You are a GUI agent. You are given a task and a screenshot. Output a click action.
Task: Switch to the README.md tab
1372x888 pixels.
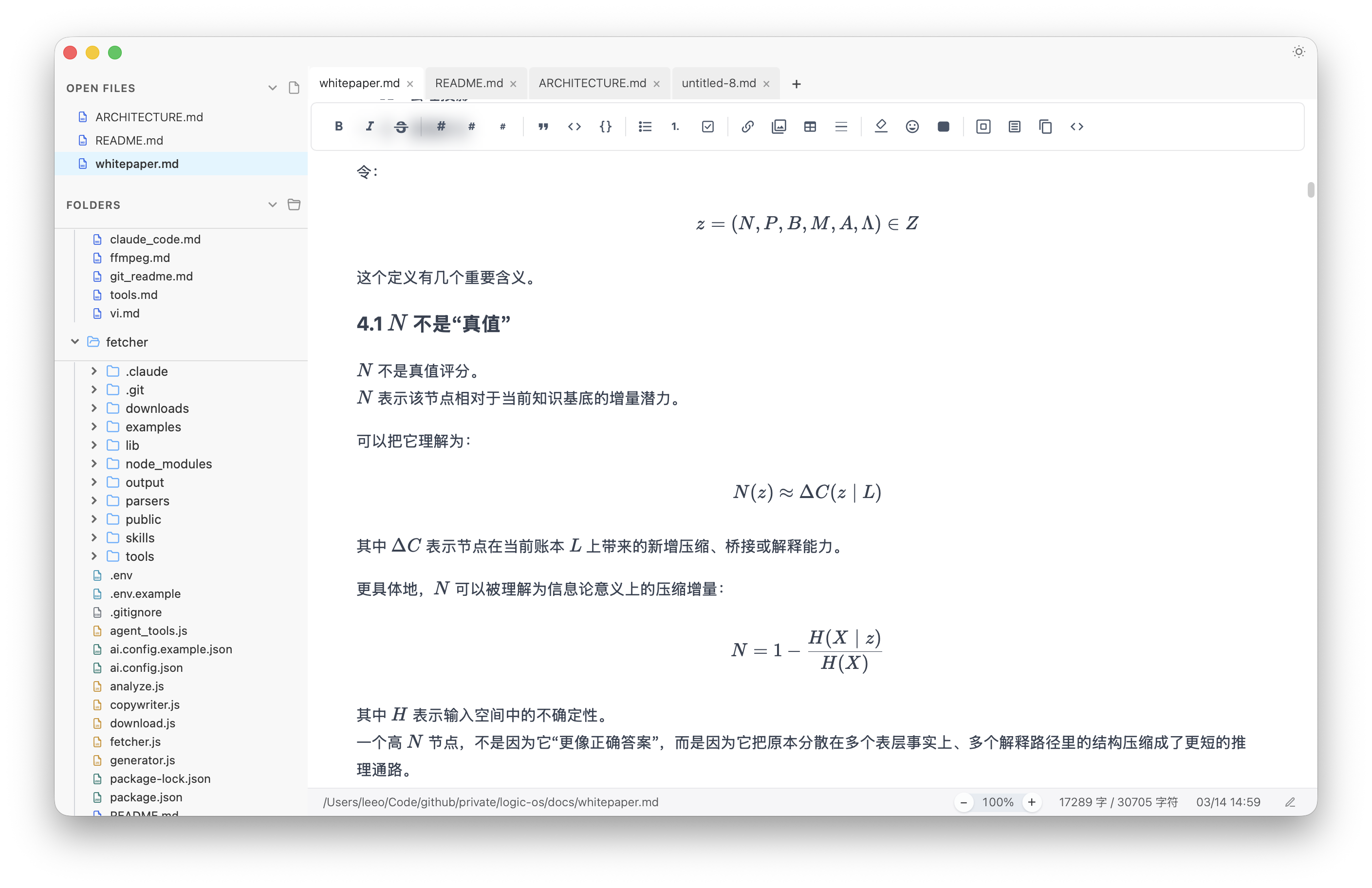coord(470,83)
